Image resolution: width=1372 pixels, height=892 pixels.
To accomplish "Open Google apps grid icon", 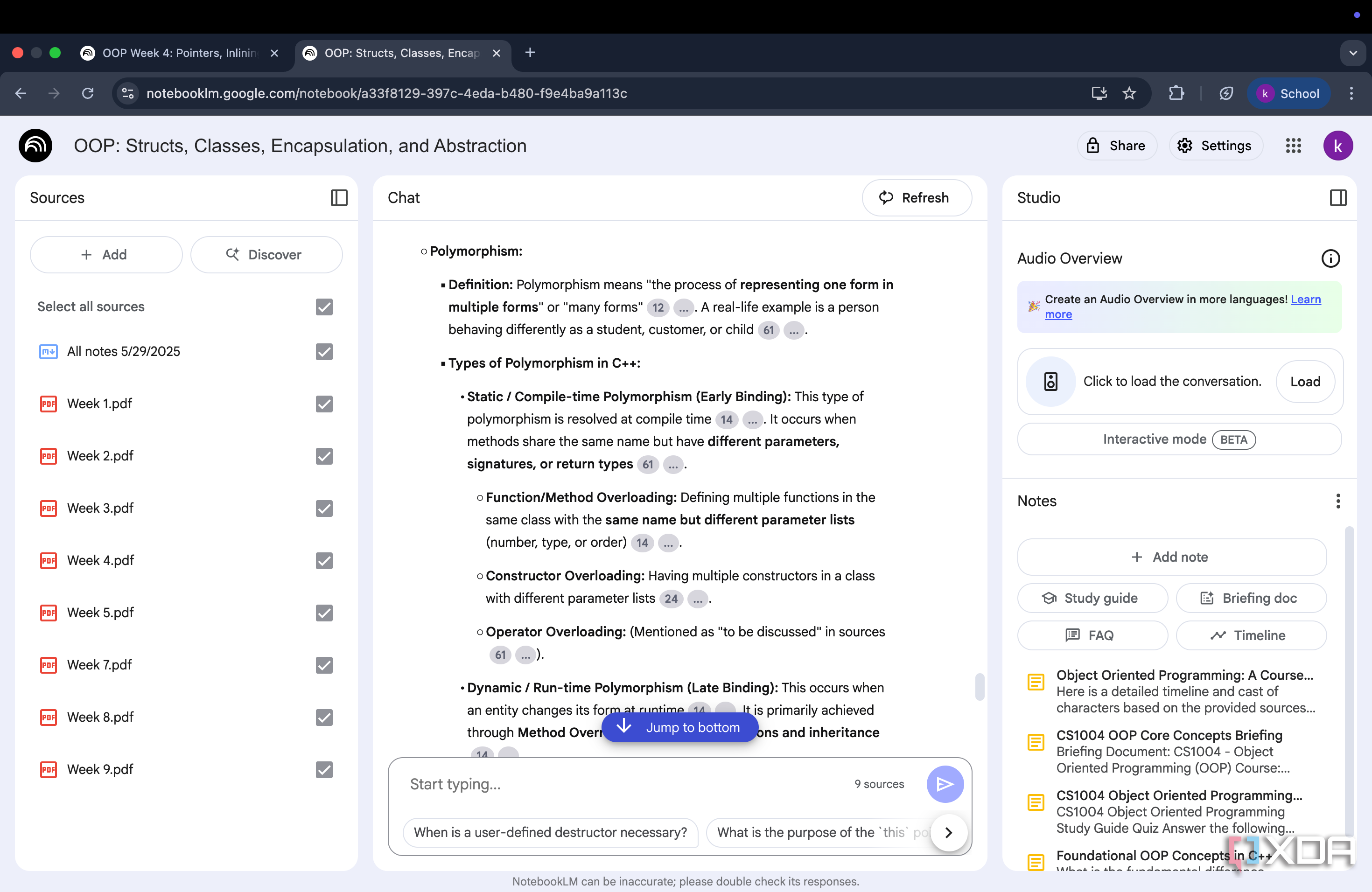I will (x=1293, y=146).
